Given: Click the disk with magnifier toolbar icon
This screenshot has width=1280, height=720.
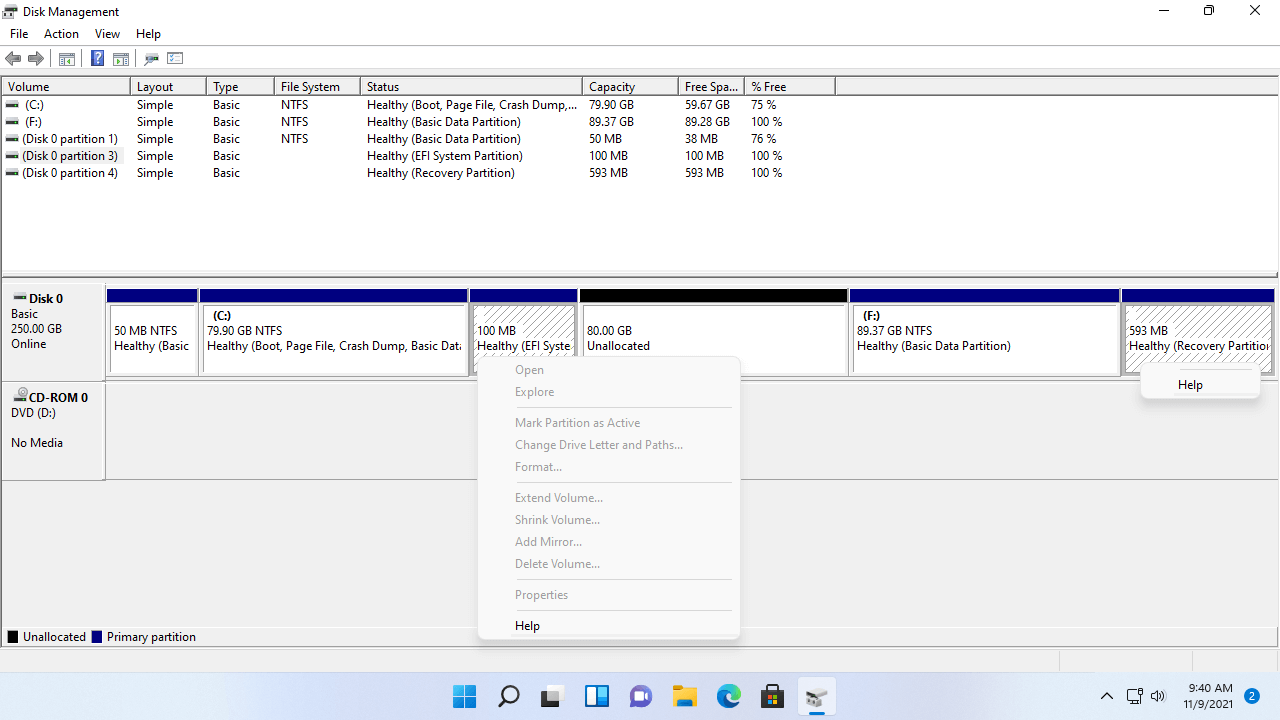Looking at the screenshot, I should pos(152,59).
